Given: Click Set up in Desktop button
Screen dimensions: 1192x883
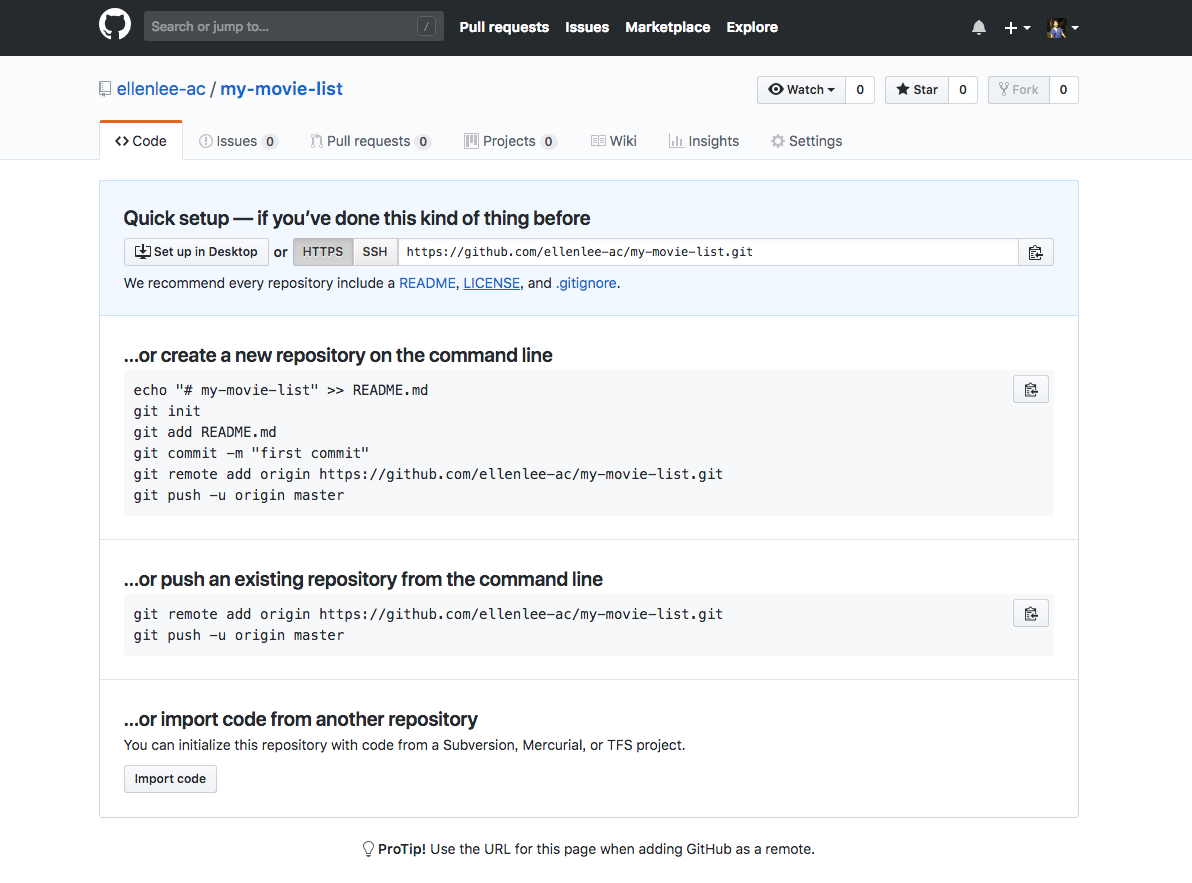Looking at the screenshot, I should (x=196, y=252).
